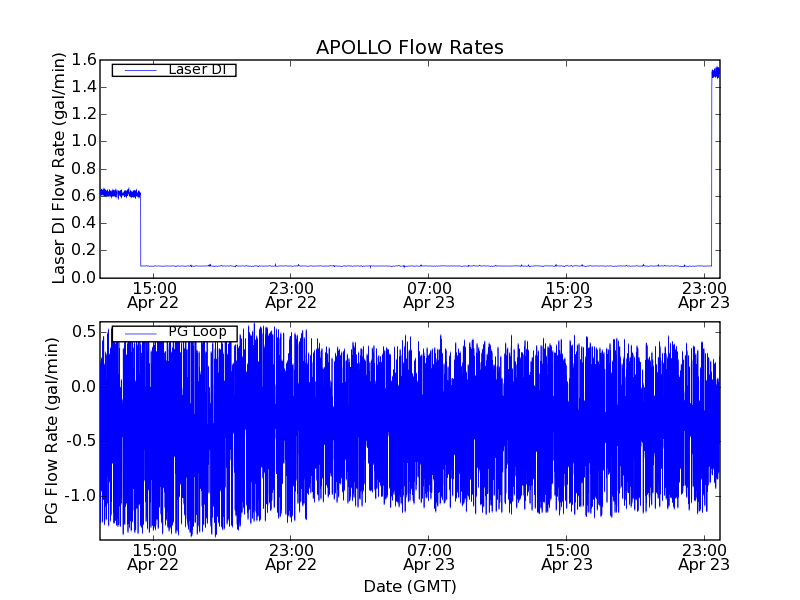The image size is (800, 600).
Task: Click the Laser DI spike near 1.5 at right
Action: click(x=715, y=72)
